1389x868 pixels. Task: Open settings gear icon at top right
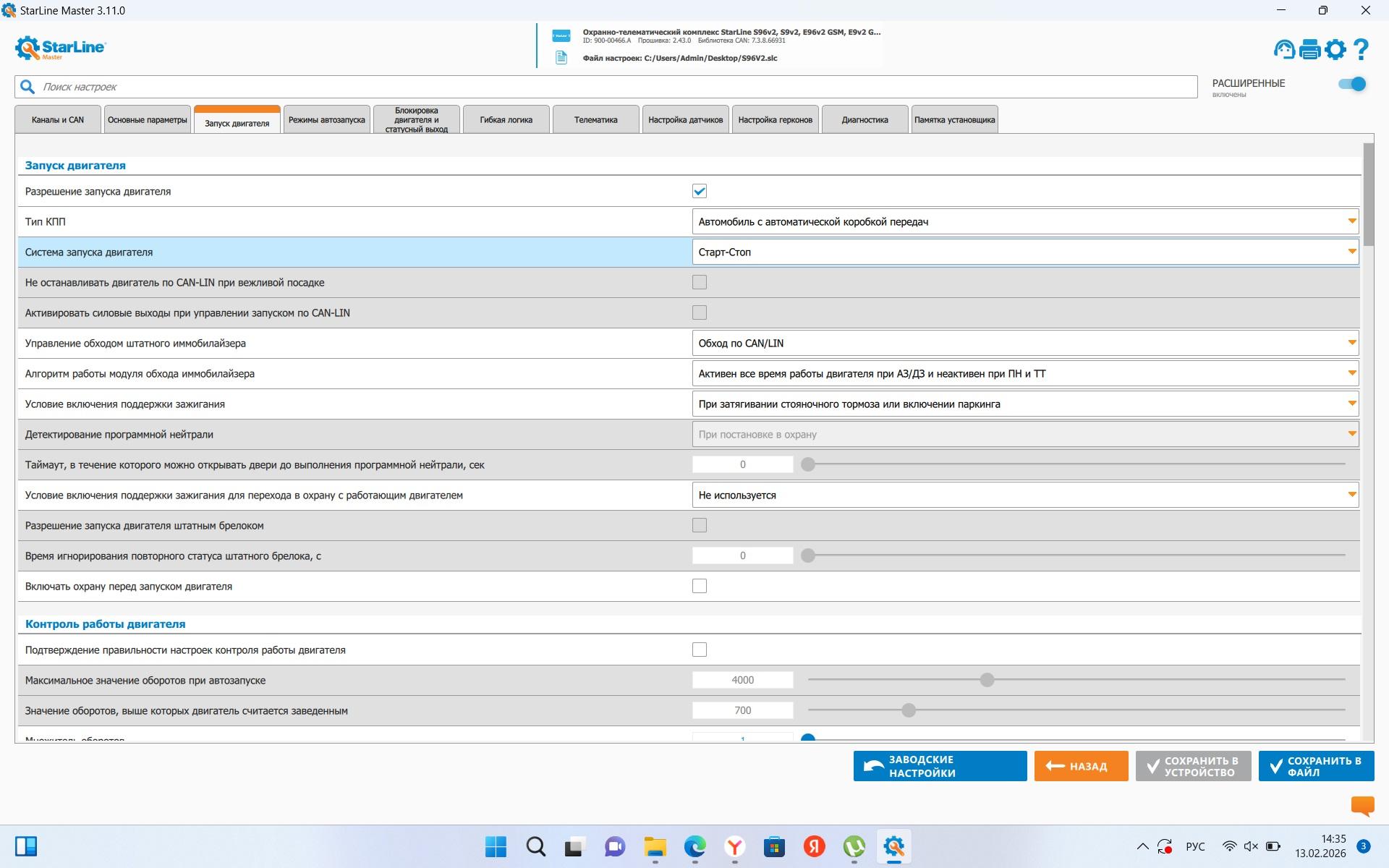tap(1335, 49)
